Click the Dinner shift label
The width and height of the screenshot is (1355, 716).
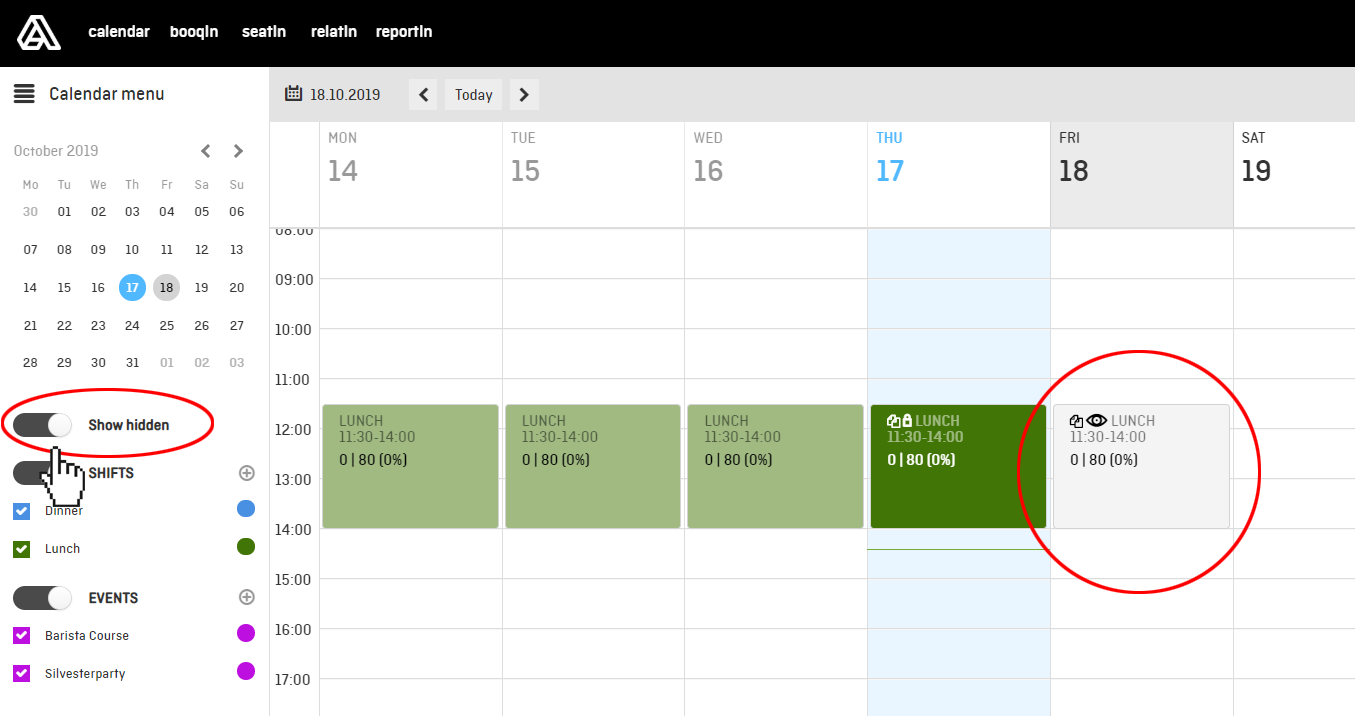64,511
